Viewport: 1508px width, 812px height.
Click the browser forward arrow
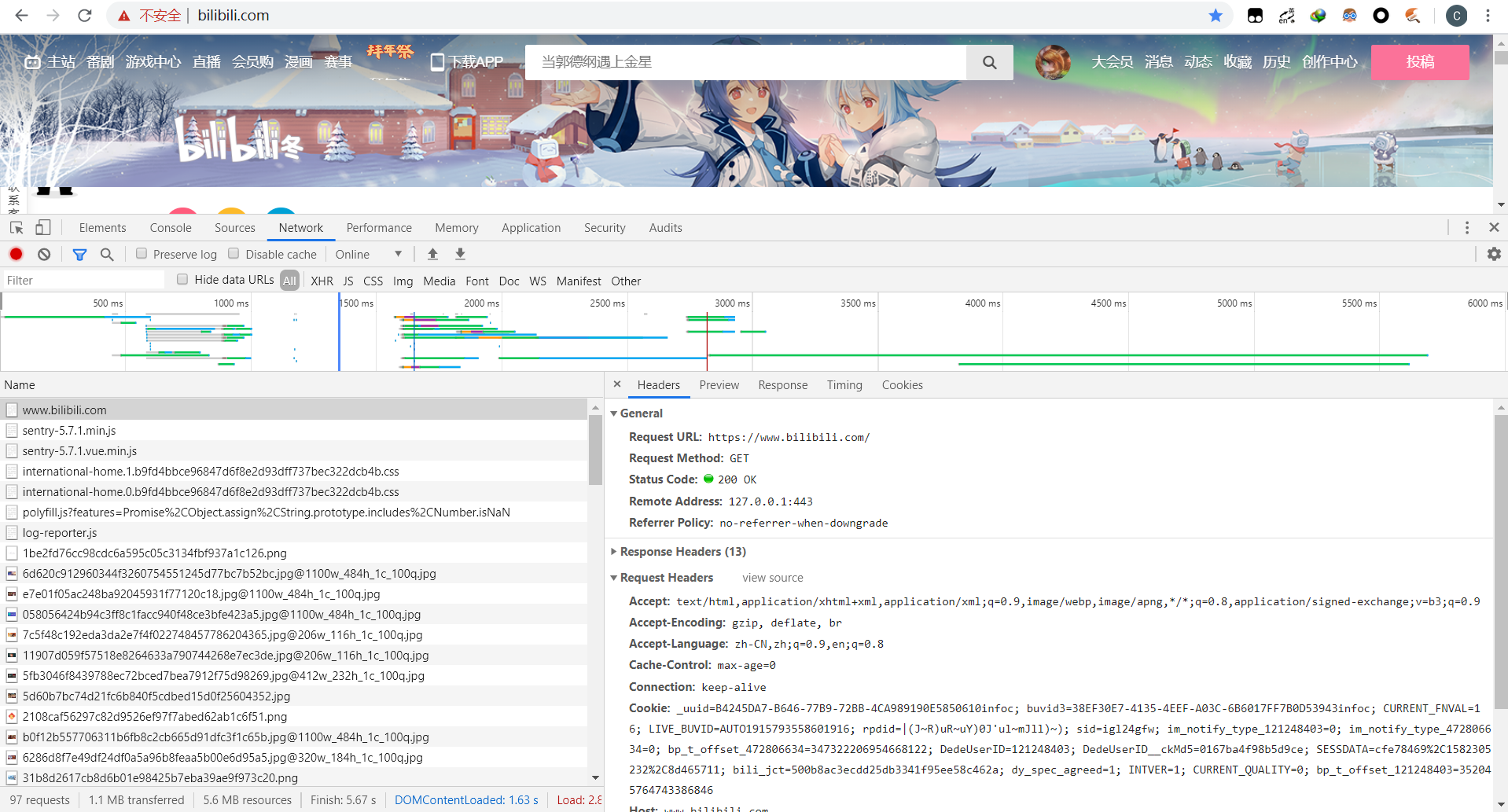point(53,15)
